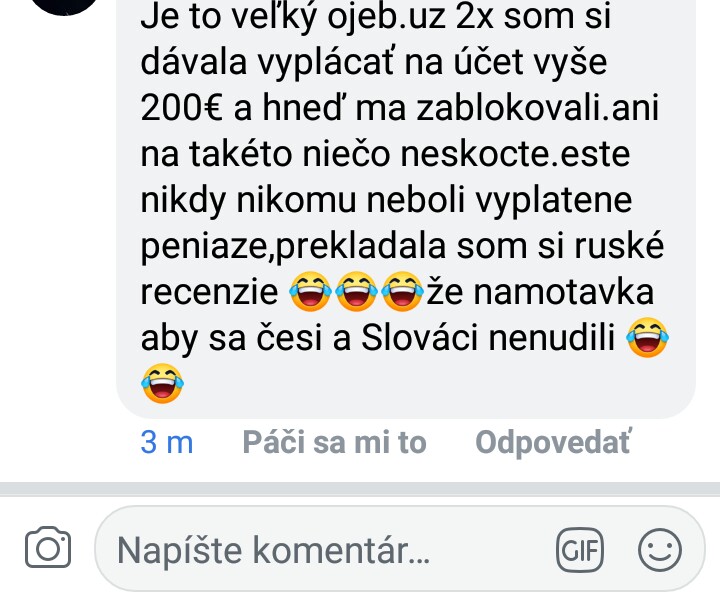This screenshot has height=602, width=720.
Task: Click second laughing emoji after 'recenzie'
Action: (x=356, y=291)
